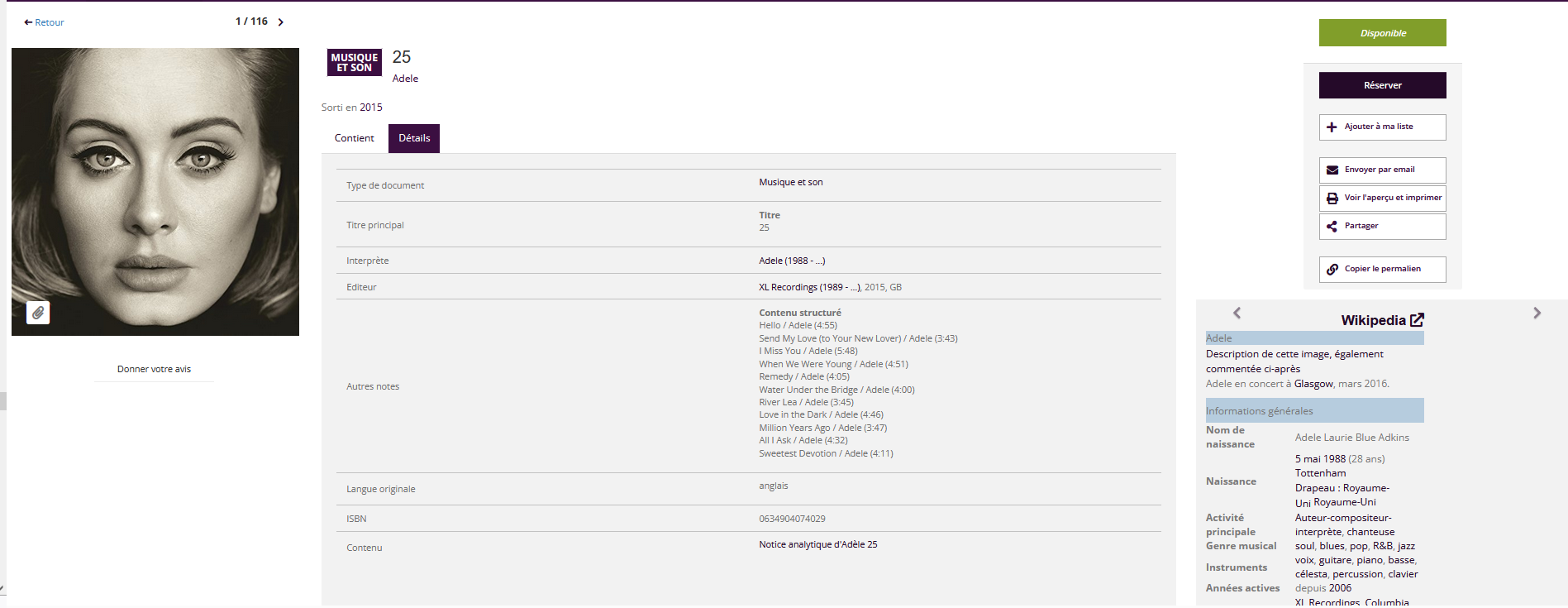Click the green Disponible status badge
The width and height of the screenshot is (1568, 608).
tap(1382, 33)
